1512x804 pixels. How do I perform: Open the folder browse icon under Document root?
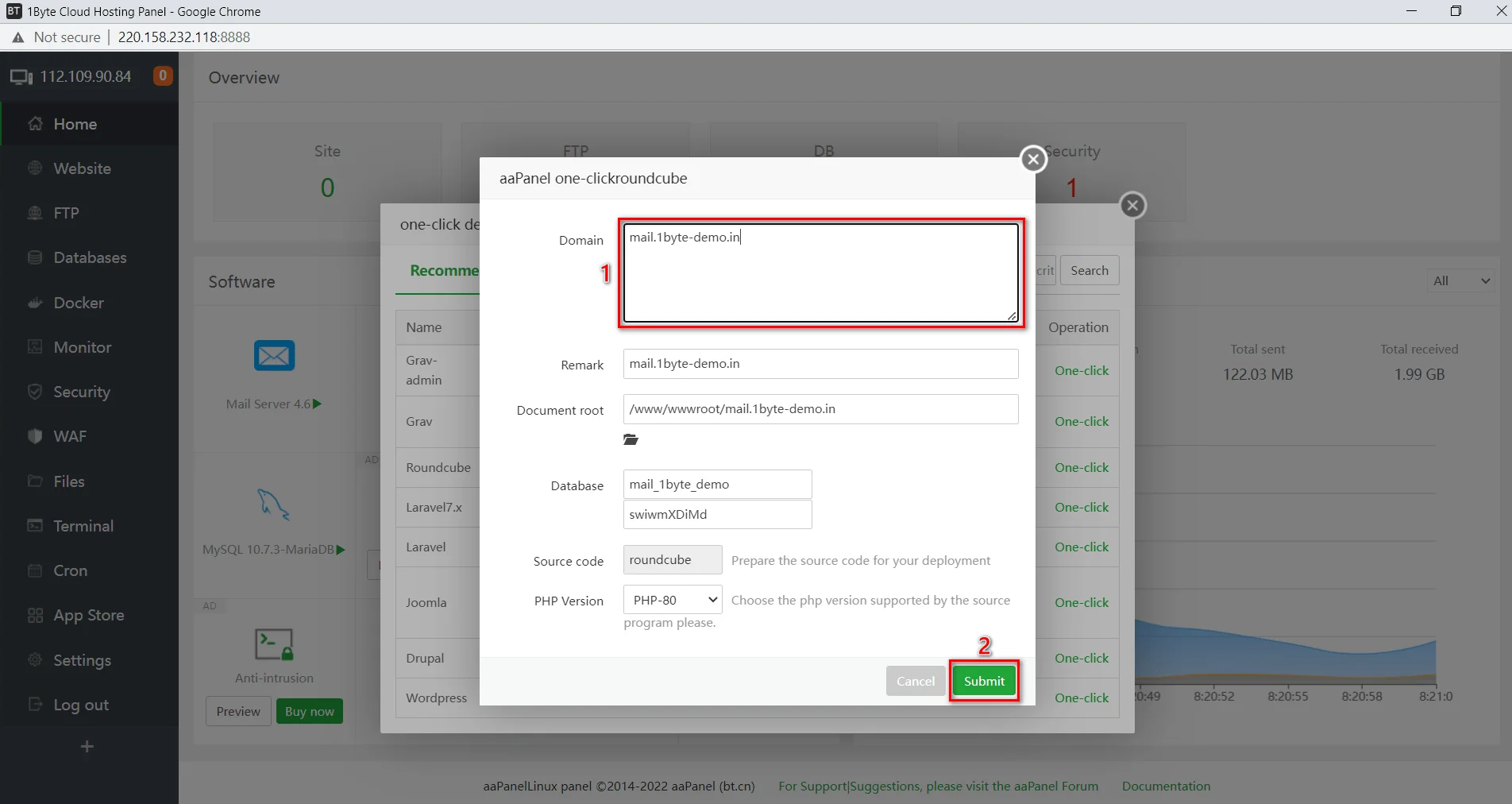[x=631, y=439]
